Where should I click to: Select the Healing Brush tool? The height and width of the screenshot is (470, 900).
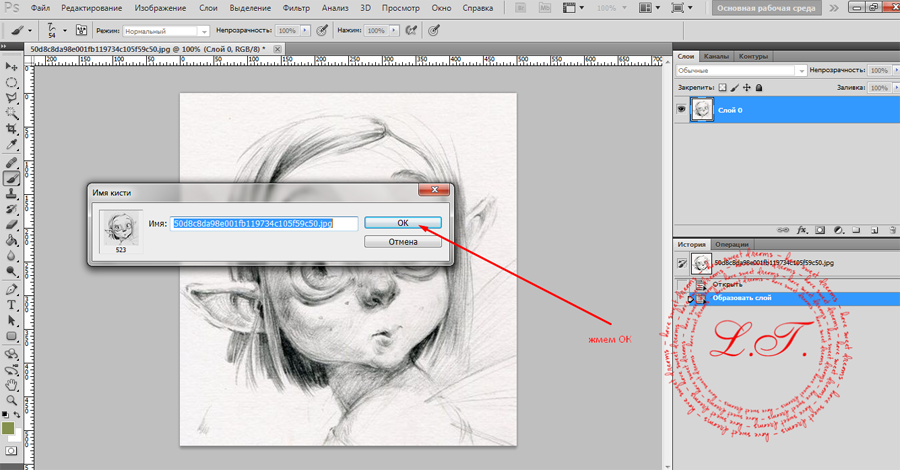pos(11,164)
